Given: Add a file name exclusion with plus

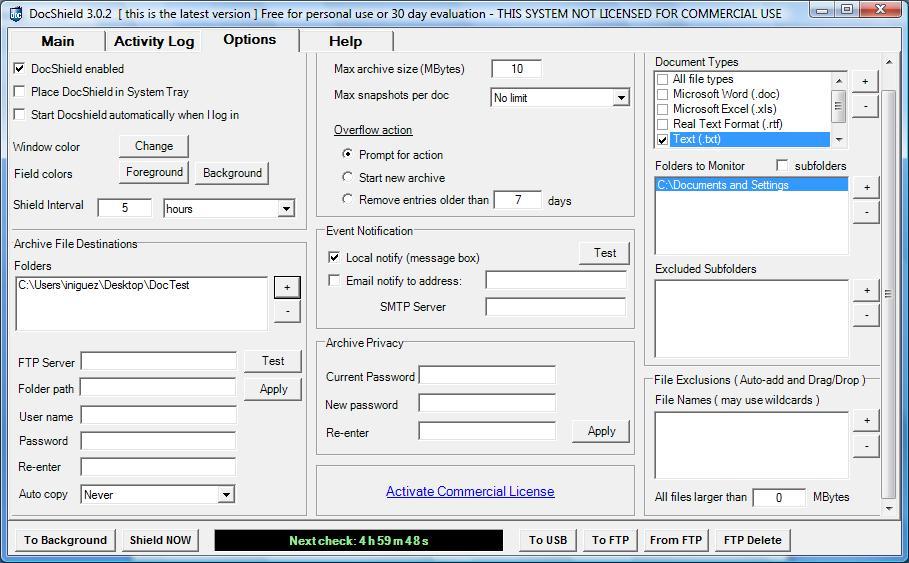Looking at the screenshot, I should point(867,420).
